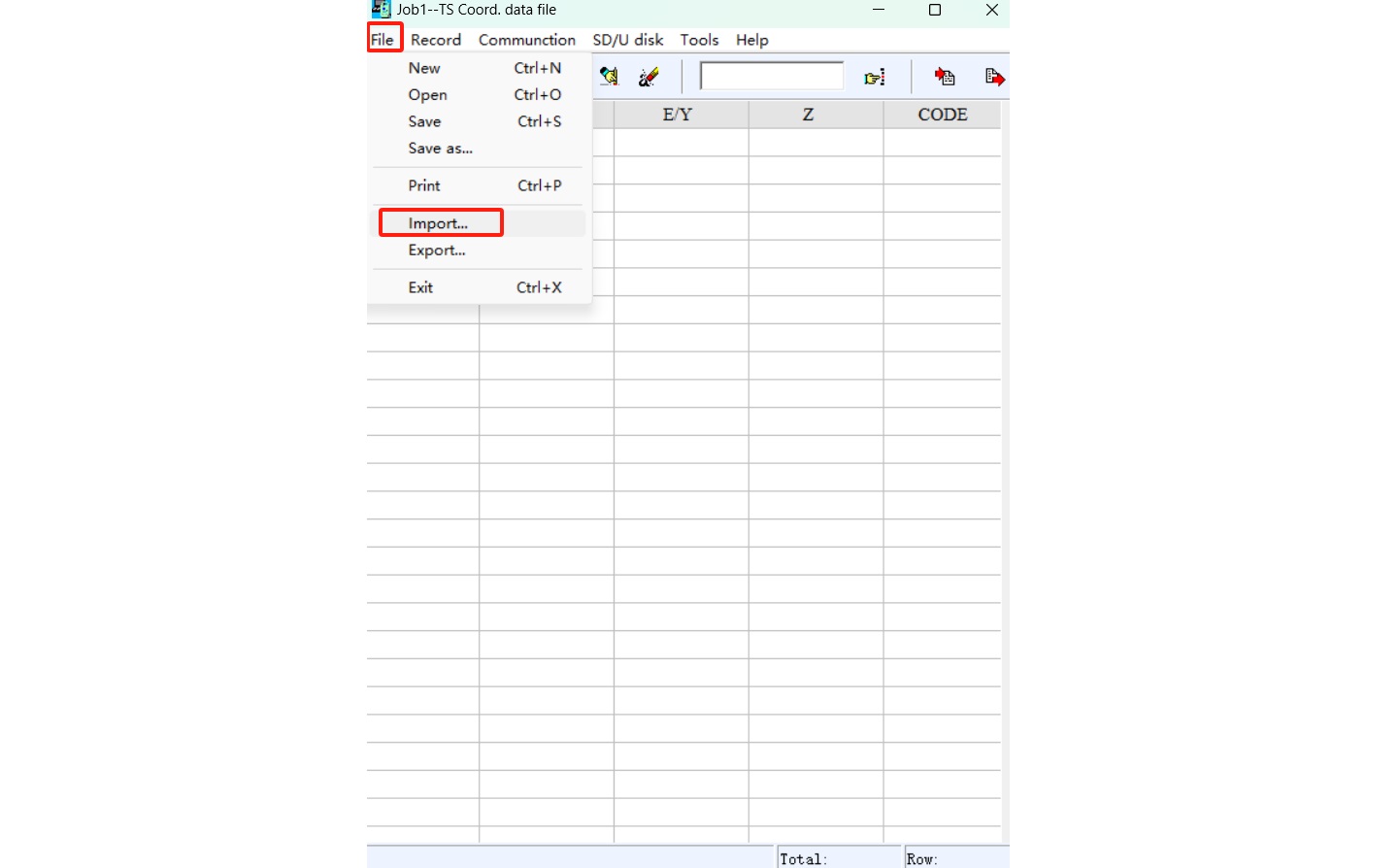The height and width of the screenshot is (868, 1399).
Task: Open the Communction menu
Action: [x=526, y=40]
